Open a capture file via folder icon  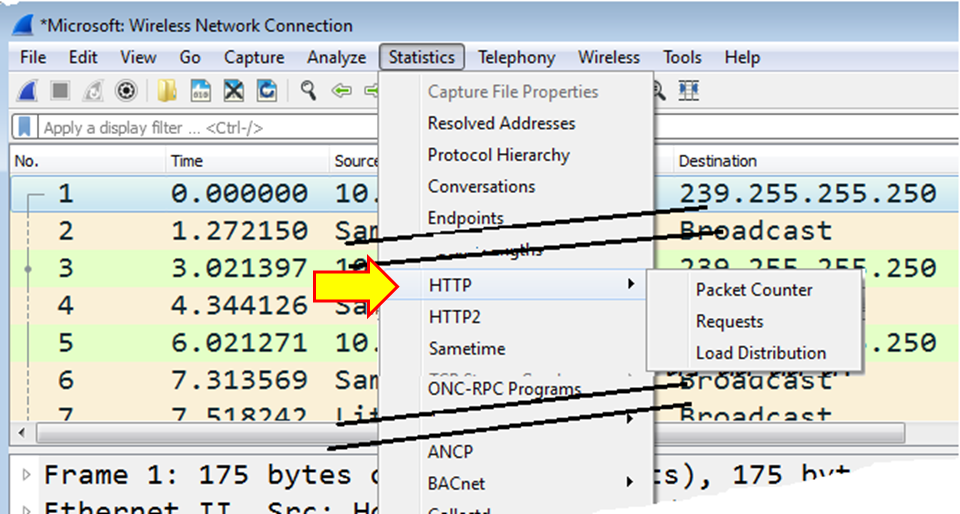pyautogui.click(x=167, y=91)
